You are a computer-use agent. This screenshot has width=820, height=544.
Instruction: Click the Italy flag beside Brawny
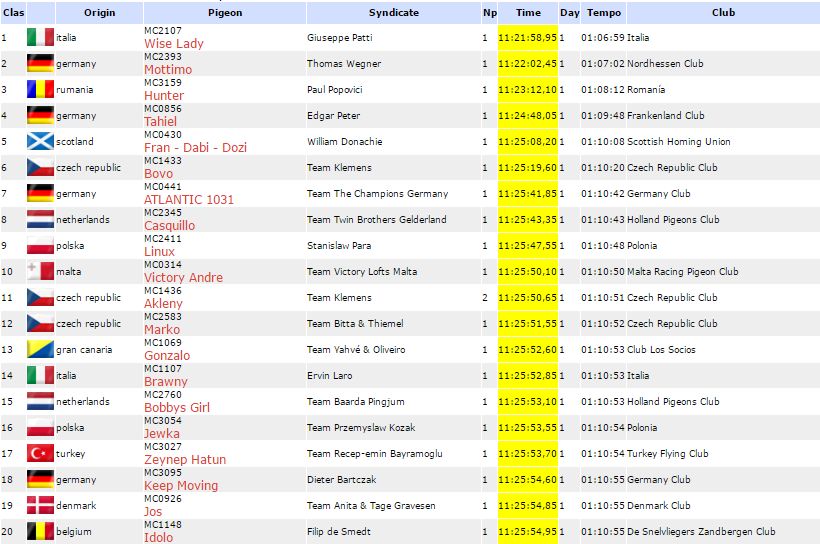click(40, 375)
